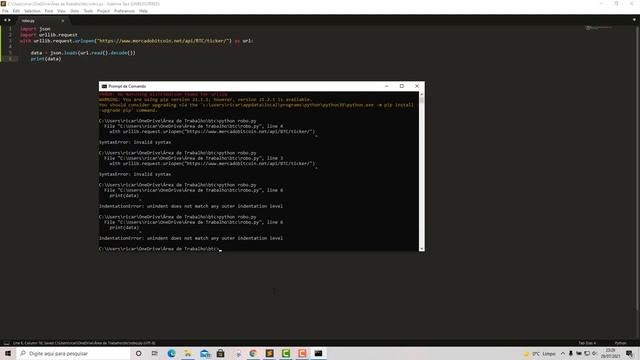Screen dimensions: 640x360
Task: Click the Command Prompt title bar icon
Action: click(104, 87)
